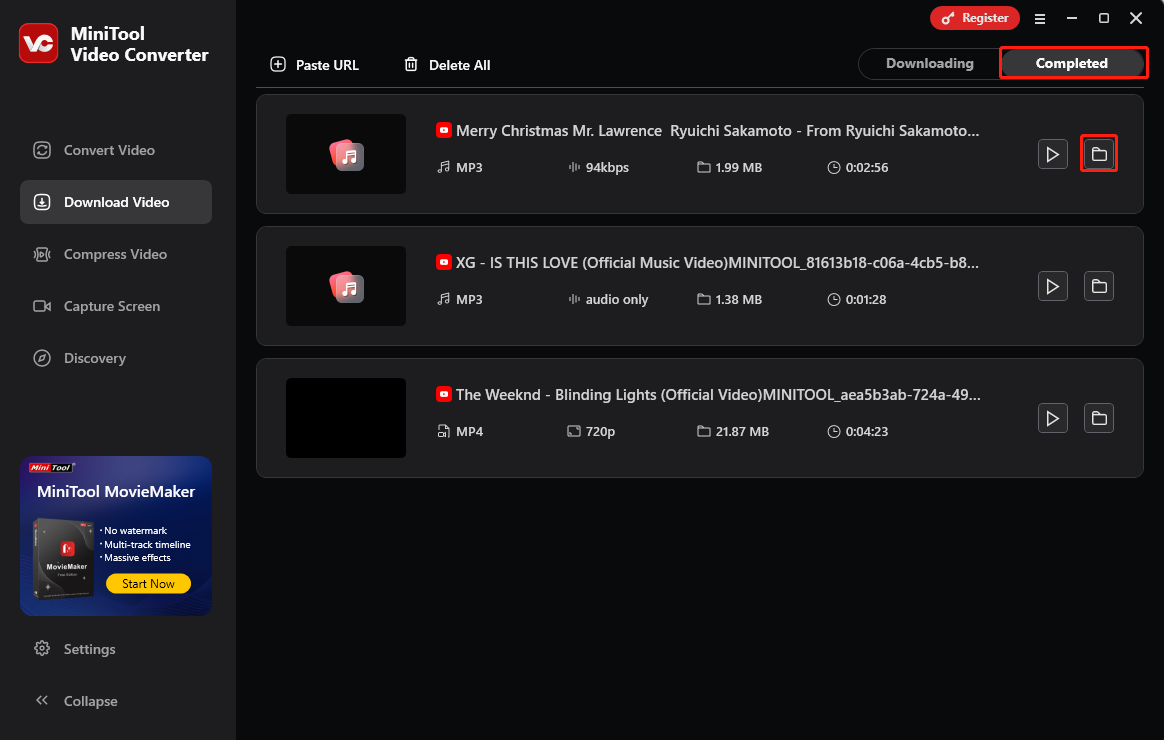Click the Register button

click(x=975, y=19)
